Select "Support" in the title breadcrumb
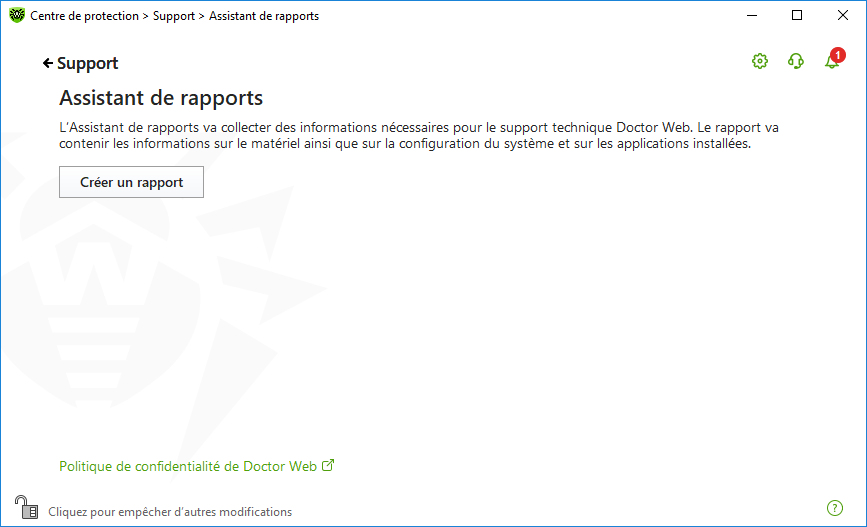 coord(174,16)
